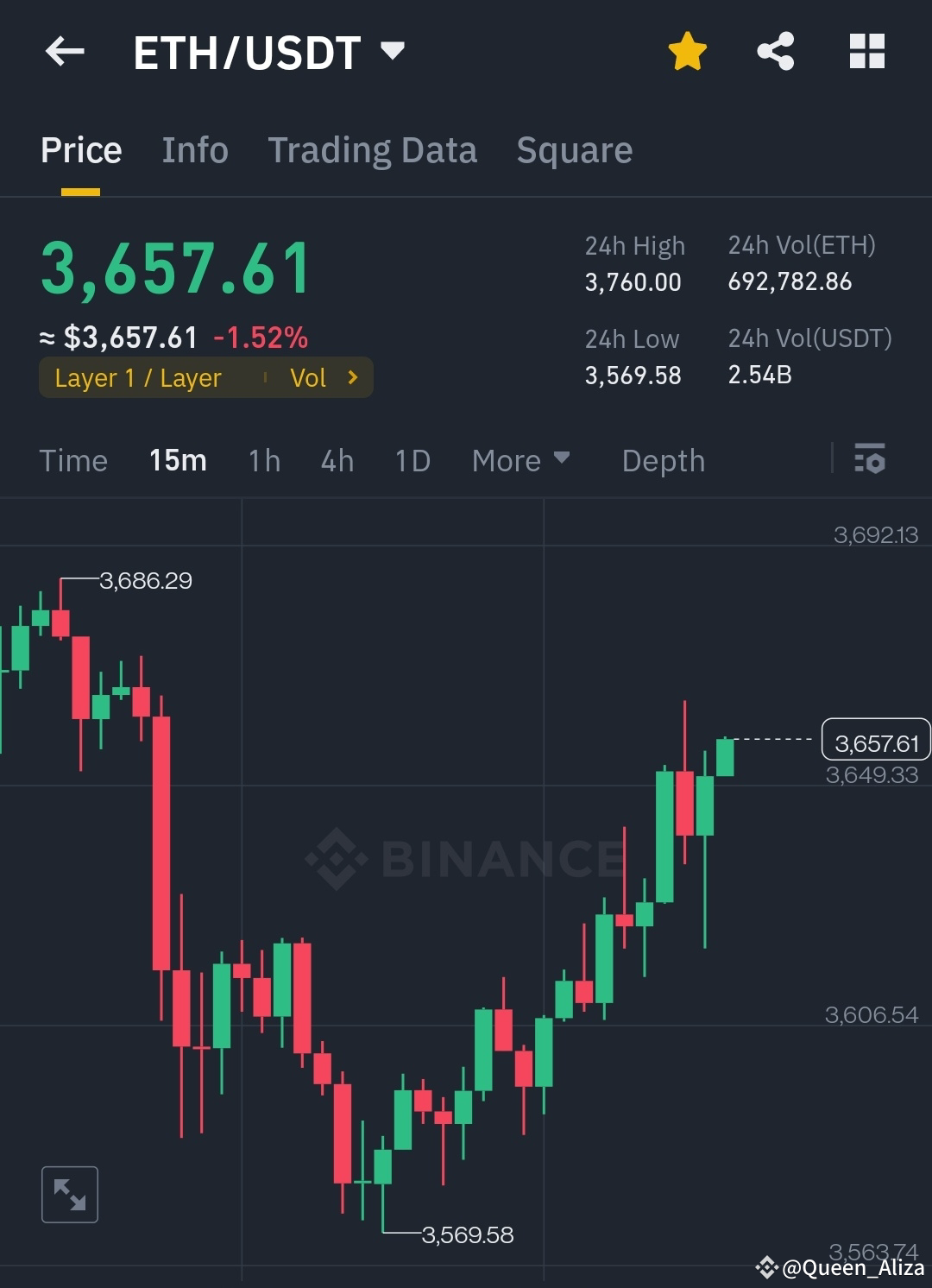Open the apps grid icon top right
Viewport: 932px width, 1288px height.
pyautogui.click(x=866, y=52)
